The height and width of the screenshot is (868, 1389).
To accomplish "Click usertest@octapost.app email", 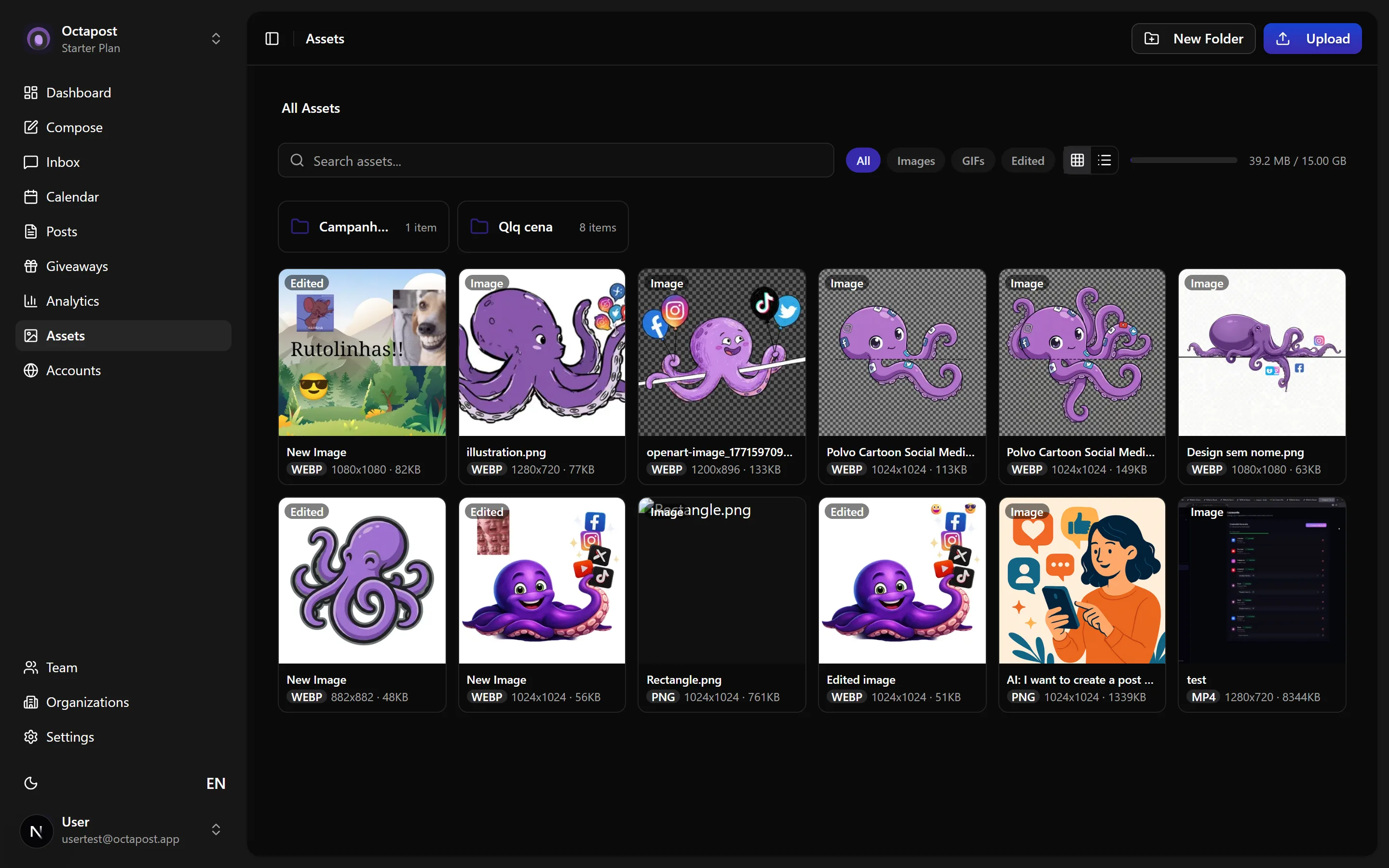I will point(121,839).
